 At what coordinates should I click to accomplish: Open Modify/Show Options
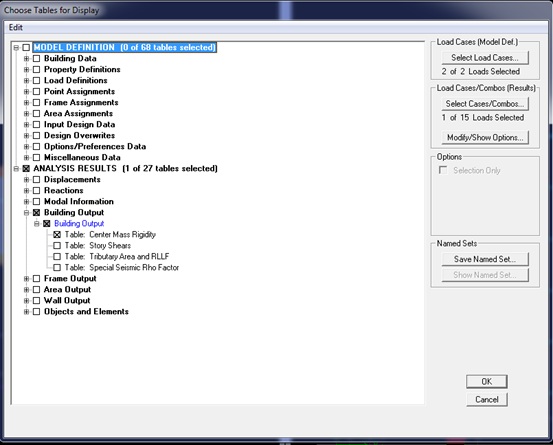tap(485, 138)
